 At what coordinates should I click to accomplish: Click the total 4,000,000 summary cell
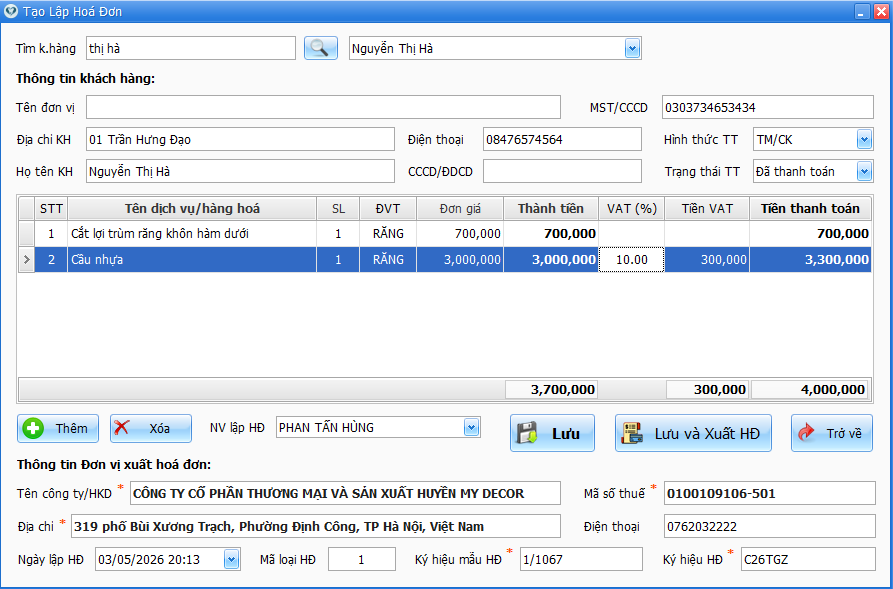point(810,390)
